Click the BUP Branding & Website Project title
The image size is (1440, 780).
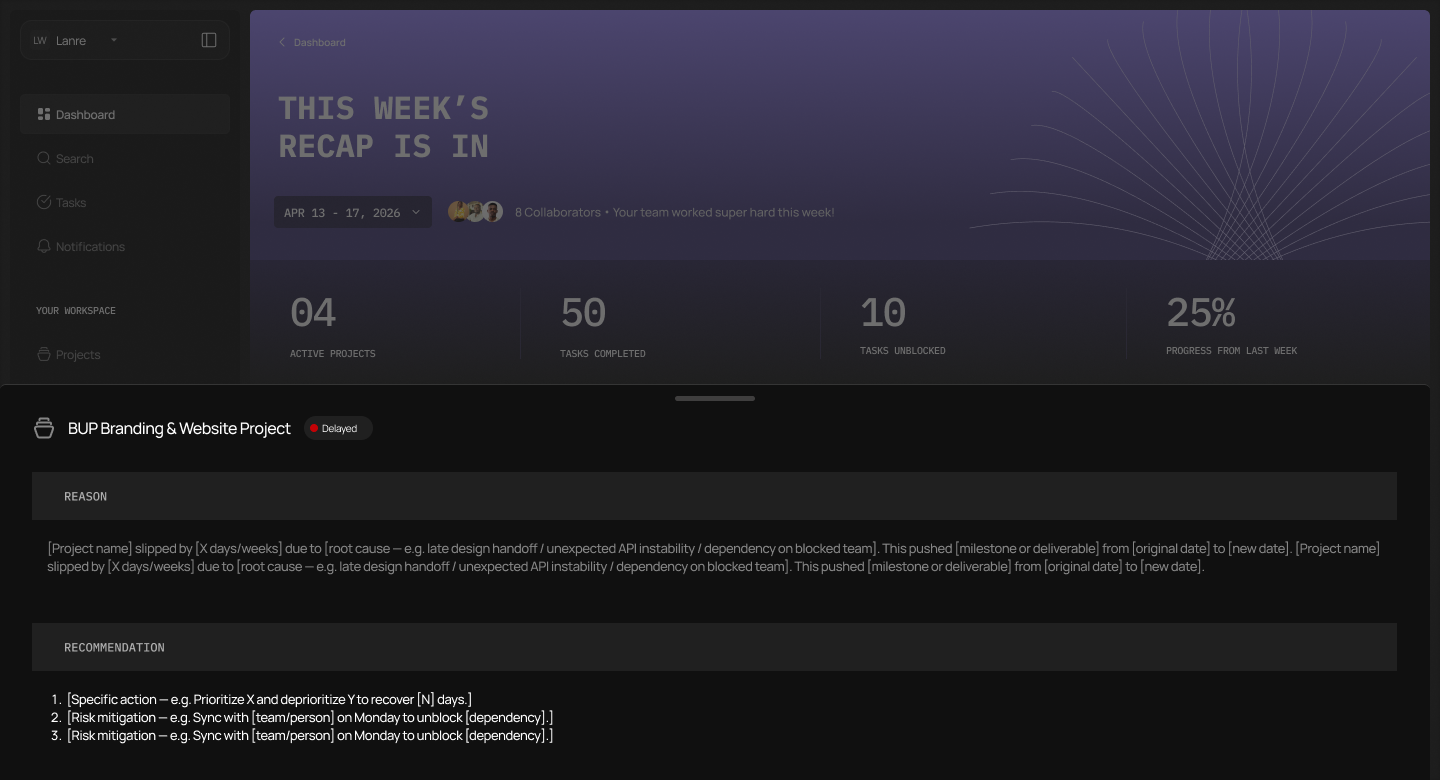point(179,428)
